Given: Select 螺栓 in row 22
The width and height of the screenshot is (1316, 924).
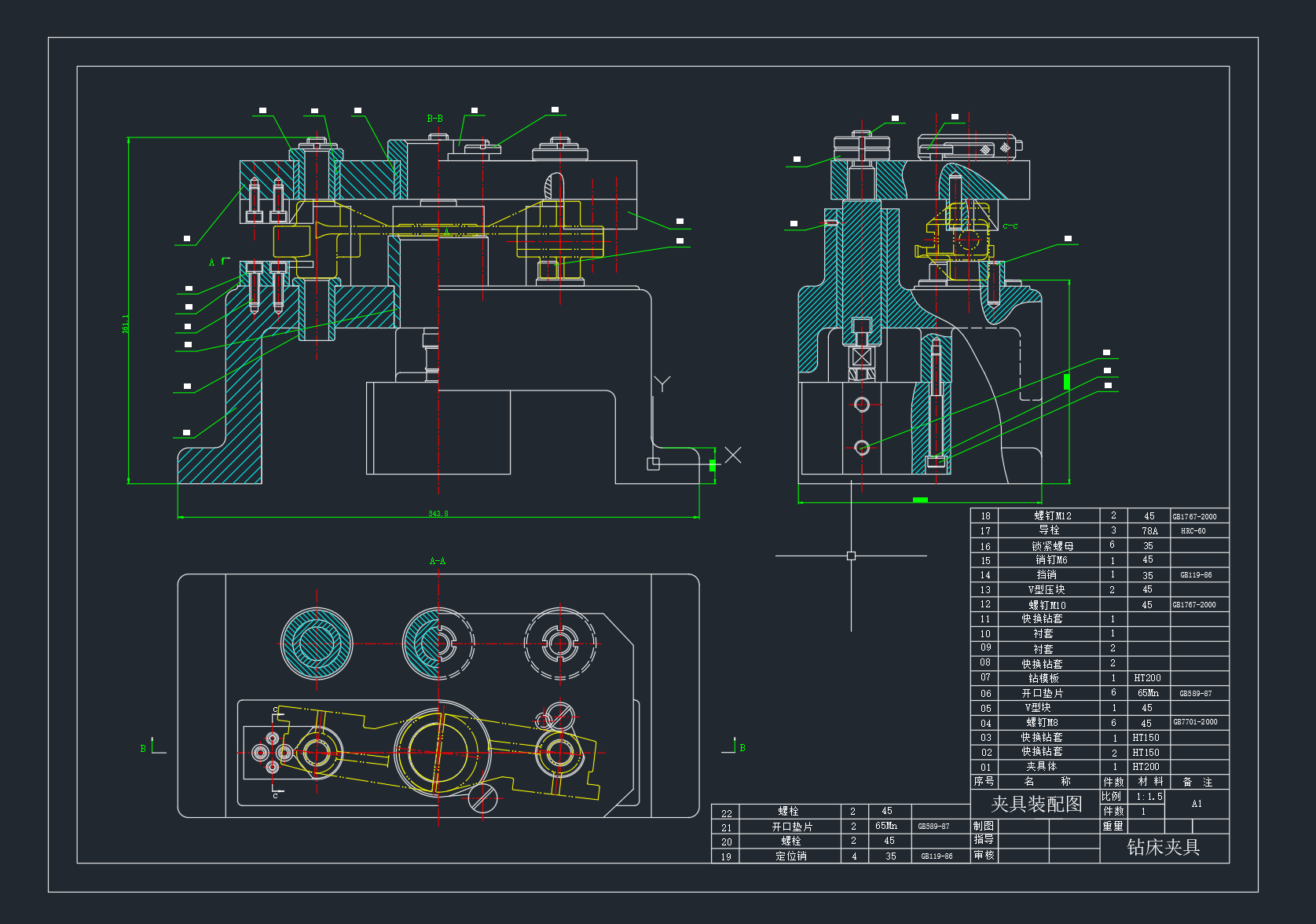Looking at the screenshot, I should tap(789, 811).
